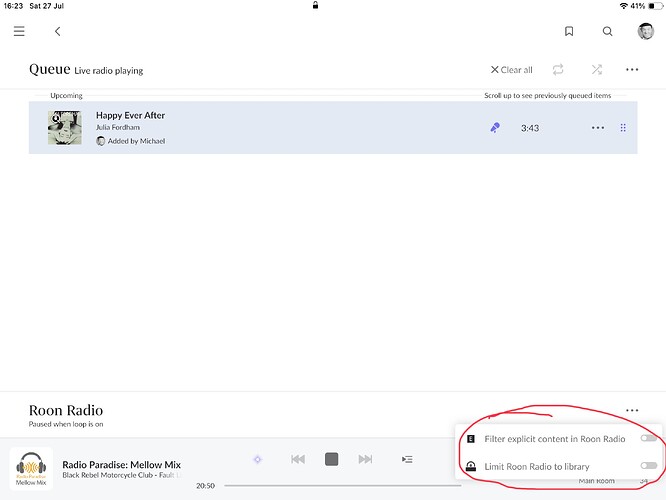Go back with the left arrow
Image resolution: width=666 pixels, height=500 pixels.
(x=57, y=31)
